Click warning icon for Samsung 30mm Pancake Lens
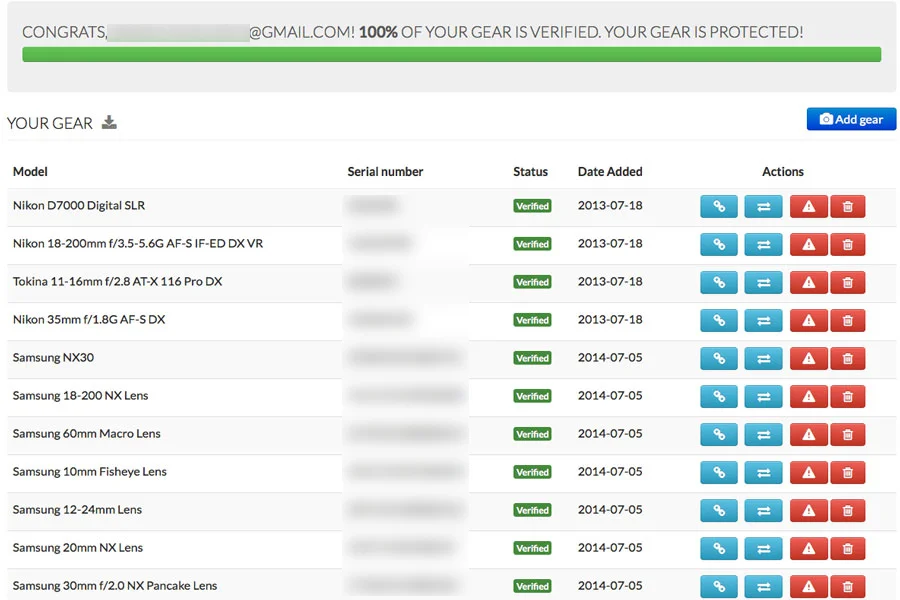 [x=808, y=587]
